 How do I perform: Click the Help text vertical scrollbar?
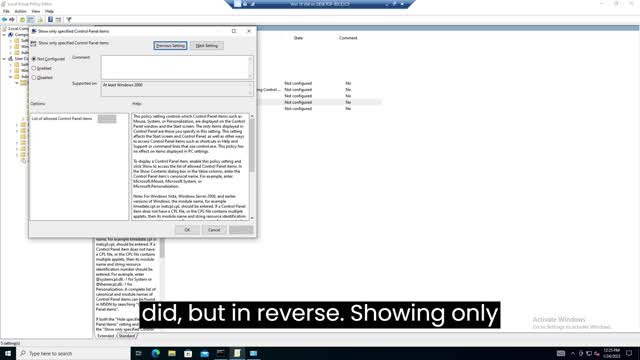pyautogui.click(x=252, y=167)
